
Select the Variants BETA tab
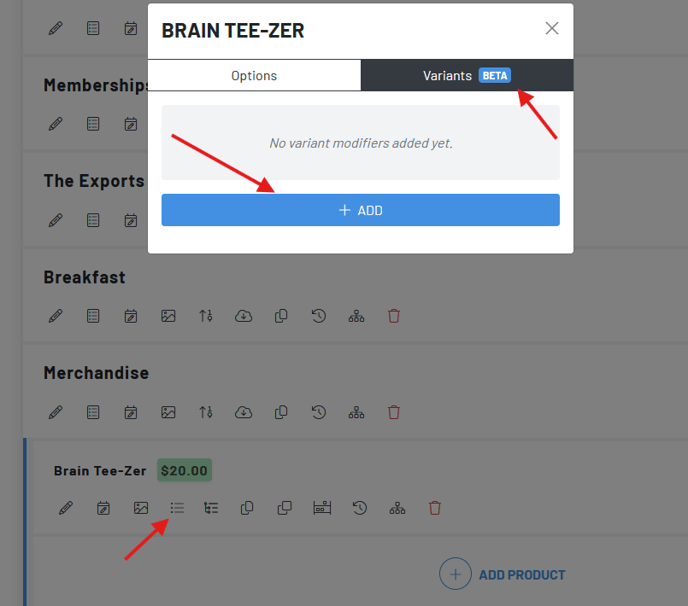click(467, 76)
